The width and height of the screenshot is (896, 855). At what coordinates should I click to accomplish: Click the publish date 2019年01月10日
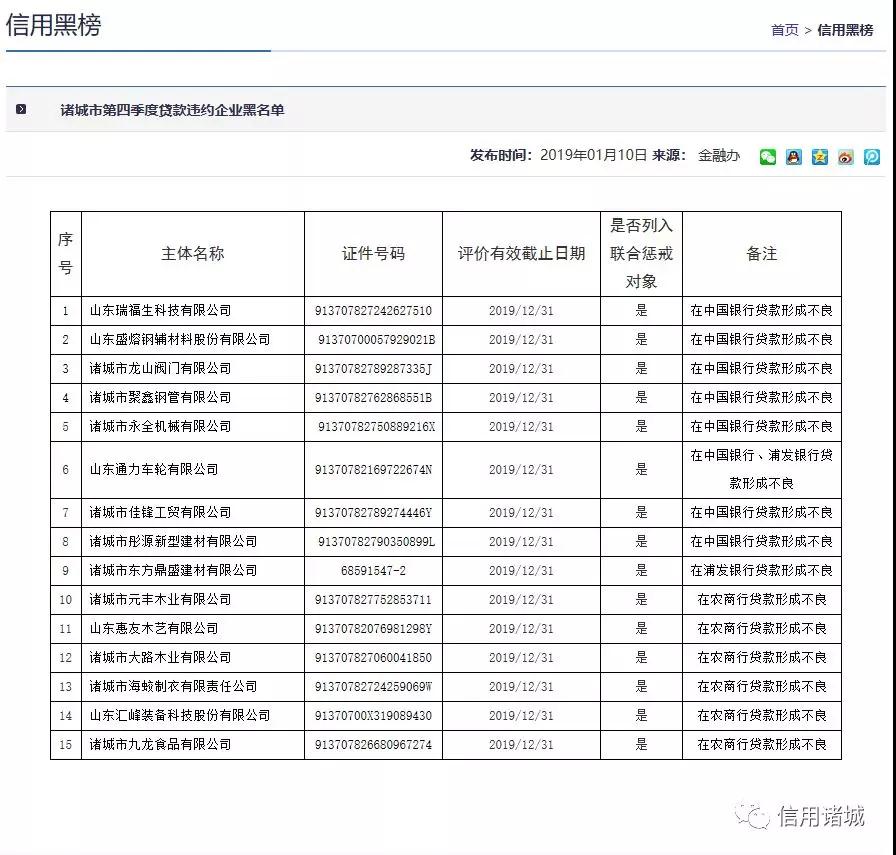pyautogui.click(x=589, y=157)
